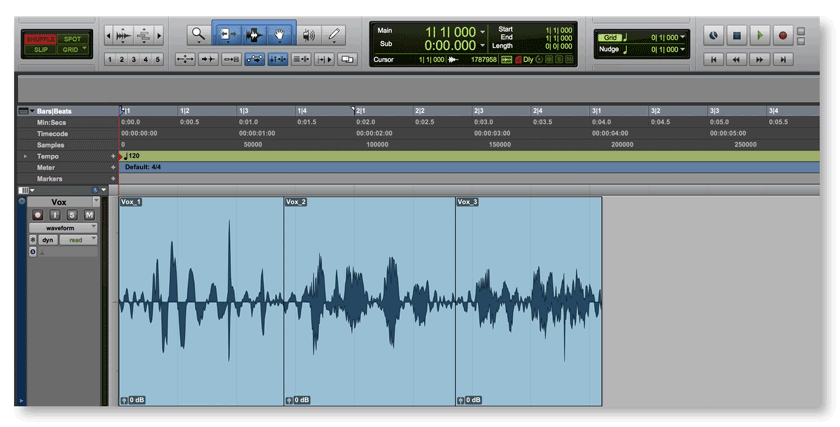Image resolution: width=840 pixels, height=427 pixels.
Task: Open the Grid mode dropdown arrow
Action: 85,49
